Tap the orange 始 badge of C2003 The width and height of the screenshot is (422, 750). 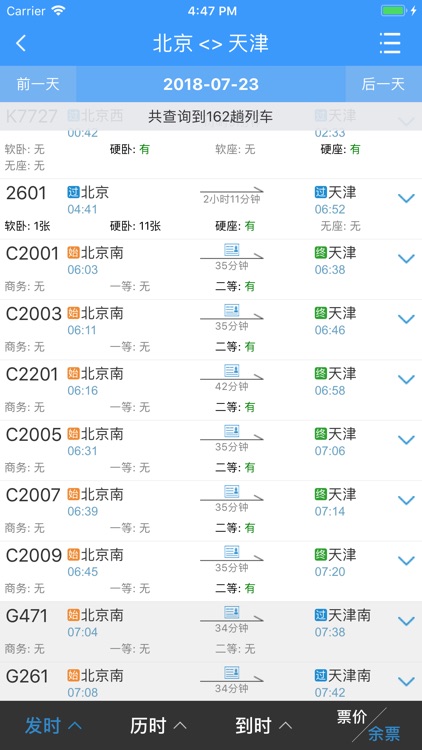(x=73, y=313)
